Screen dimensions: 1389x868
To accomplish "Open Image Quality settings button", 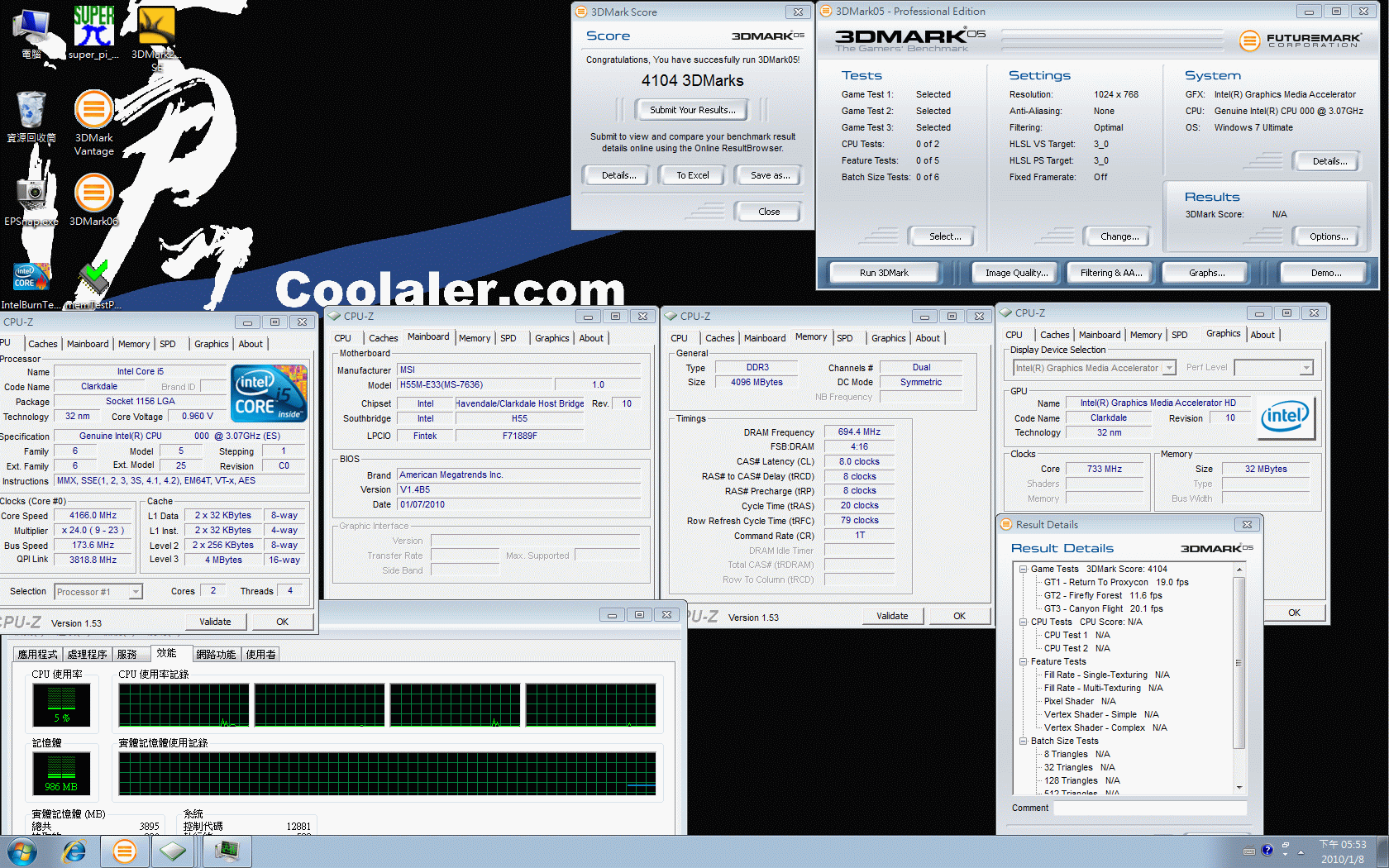I will pyautogui.click(x=1016, y=273).
